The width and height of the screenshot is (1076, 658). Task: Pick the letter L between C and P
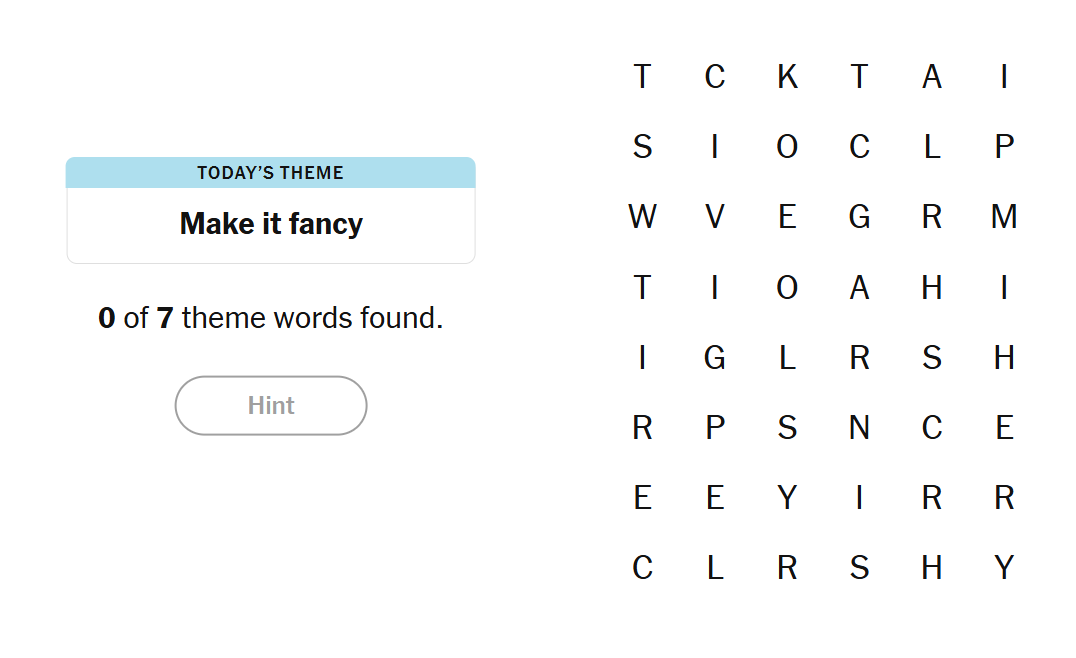pos(932,147)
